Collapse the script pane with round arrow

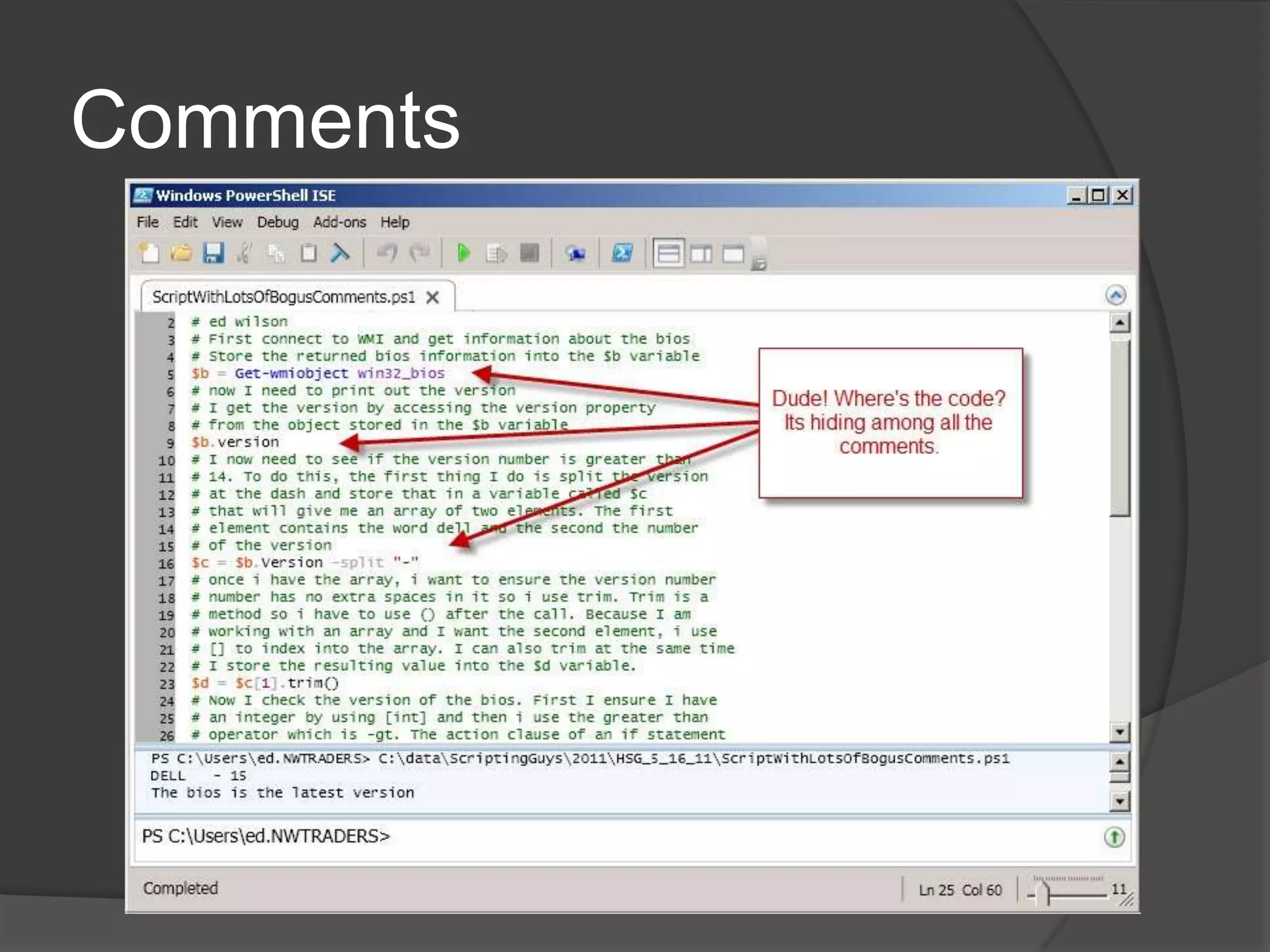(1116, 295)
